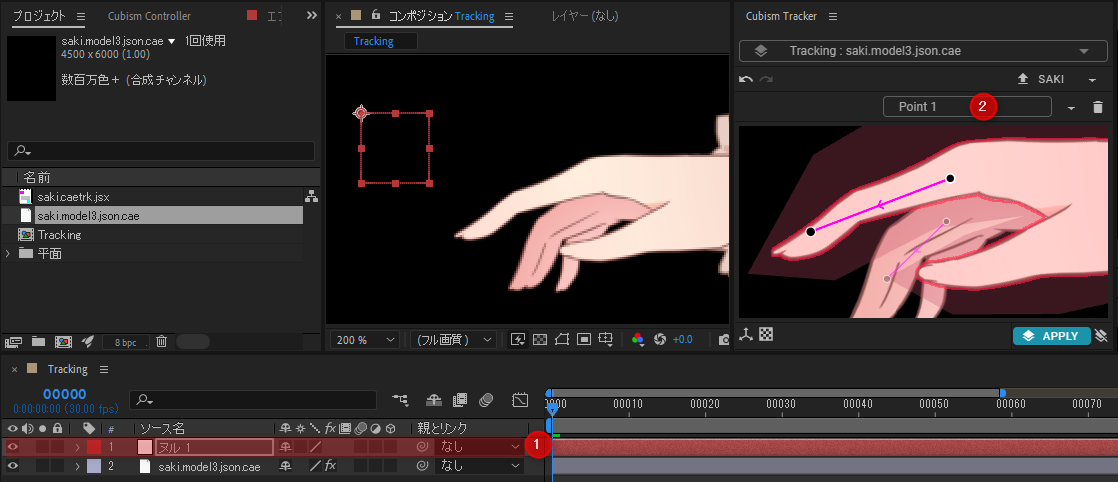Click the snapshot camera icon in viewer
This screenshot has width=1118, height=482.
(x=724, y=340)
